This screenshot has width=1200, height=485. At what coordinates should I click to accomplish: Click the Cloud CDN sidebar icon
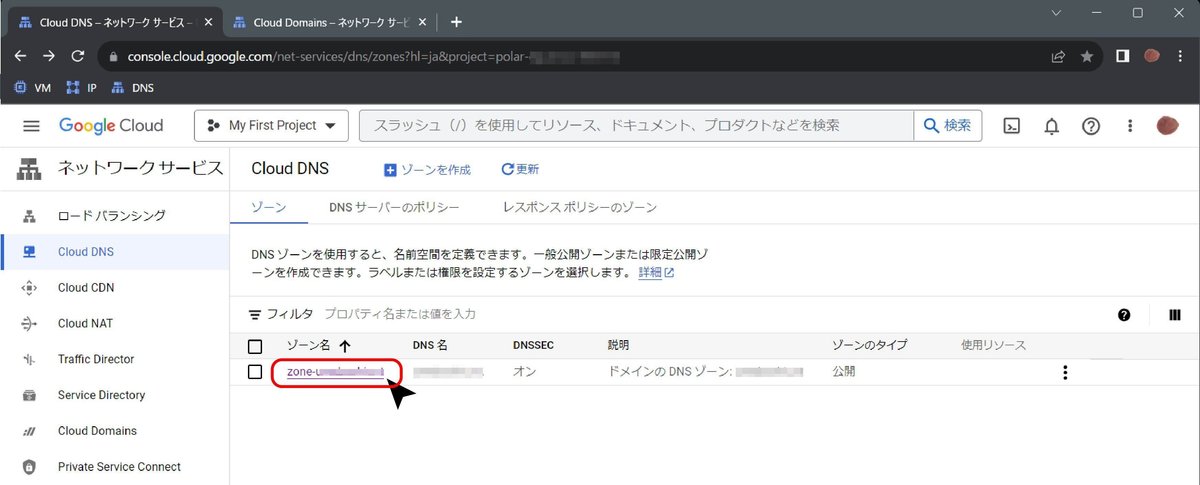click(29, 288)
